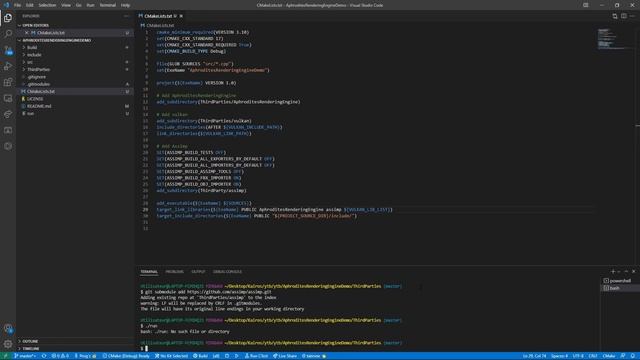640x360 pixels.
Task: Open the .gitignore file
Action: point(75,77)
